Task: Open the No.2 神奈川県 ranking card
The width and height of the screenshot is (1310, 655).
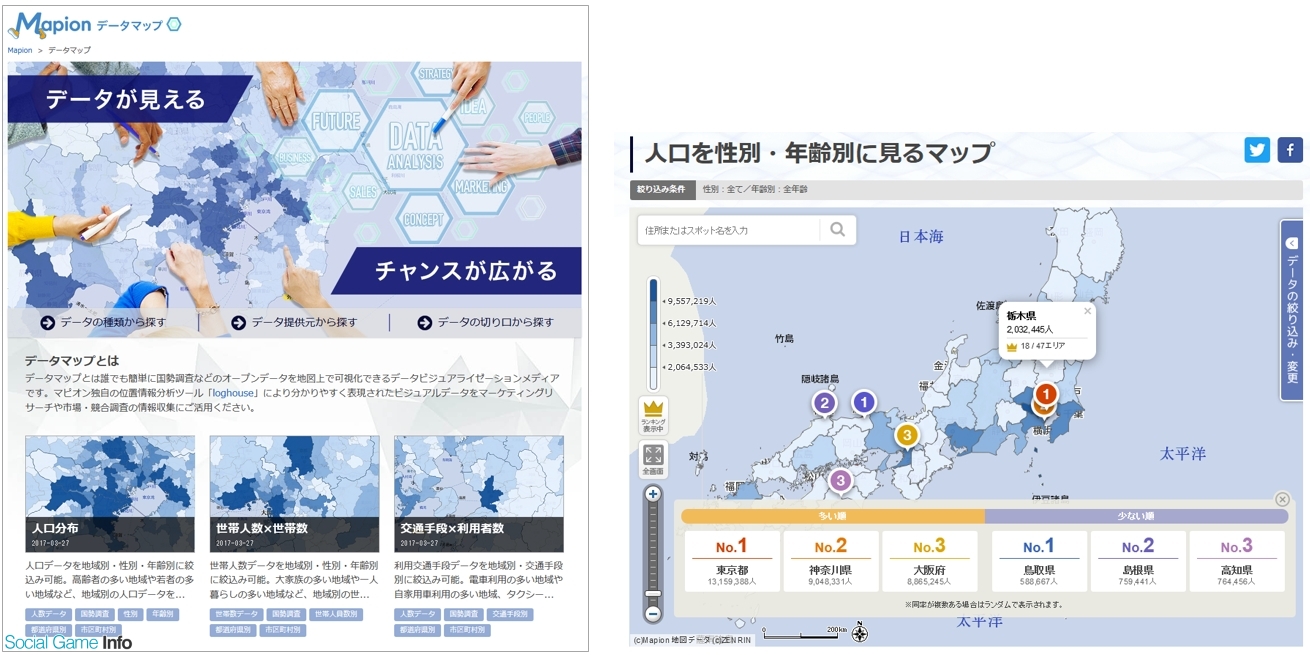Action: click(831, 561)
